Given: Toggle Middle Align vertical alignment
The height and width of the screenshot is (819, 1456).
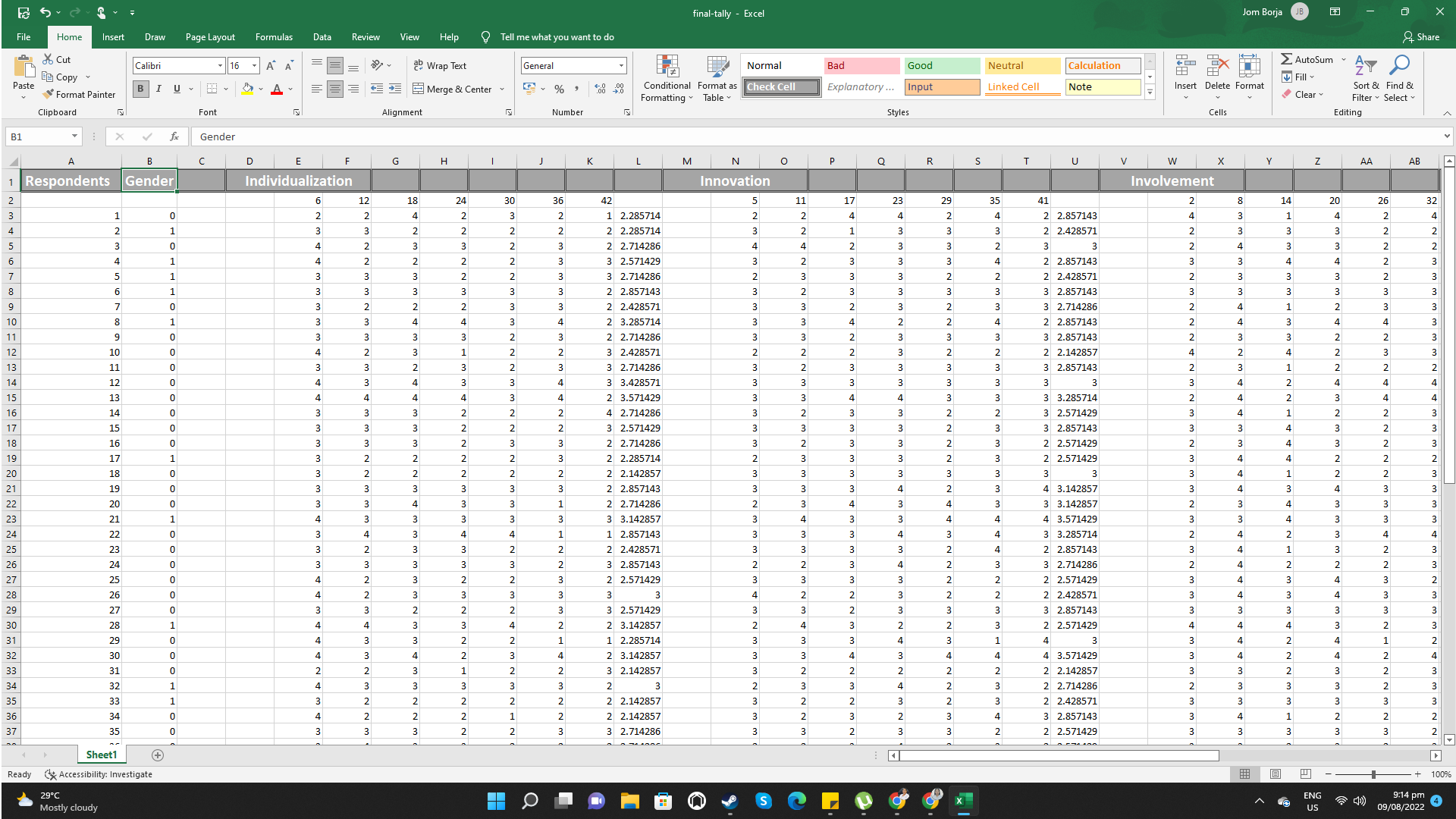Looking at the screenshot, I should pos(335,66).
